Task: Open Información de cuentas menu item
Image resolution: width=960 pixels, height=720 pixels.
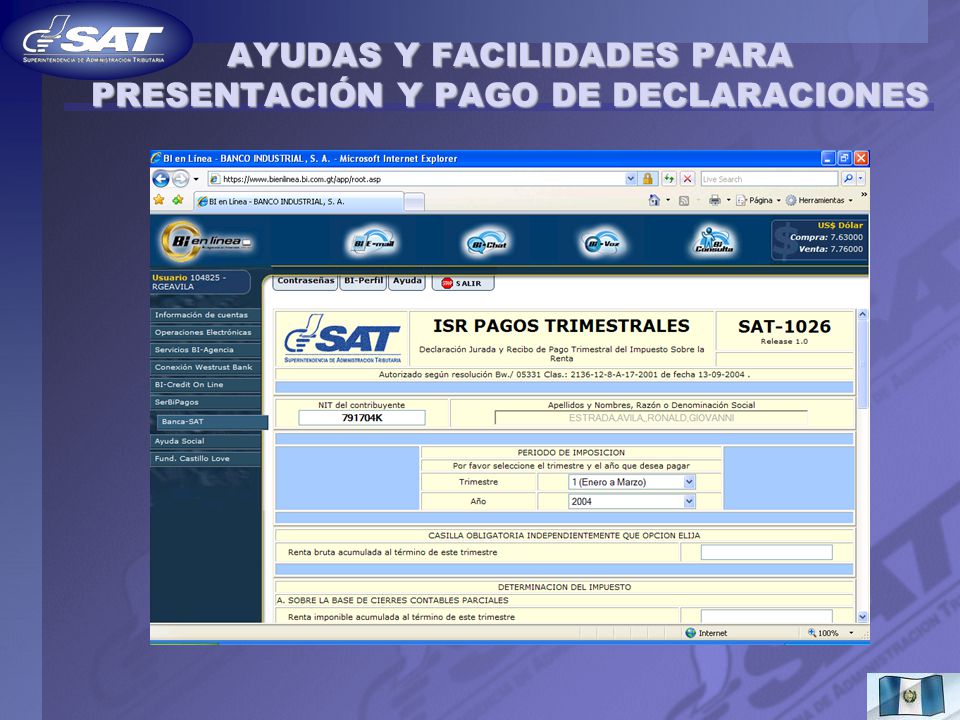Action: pos(205,315)
